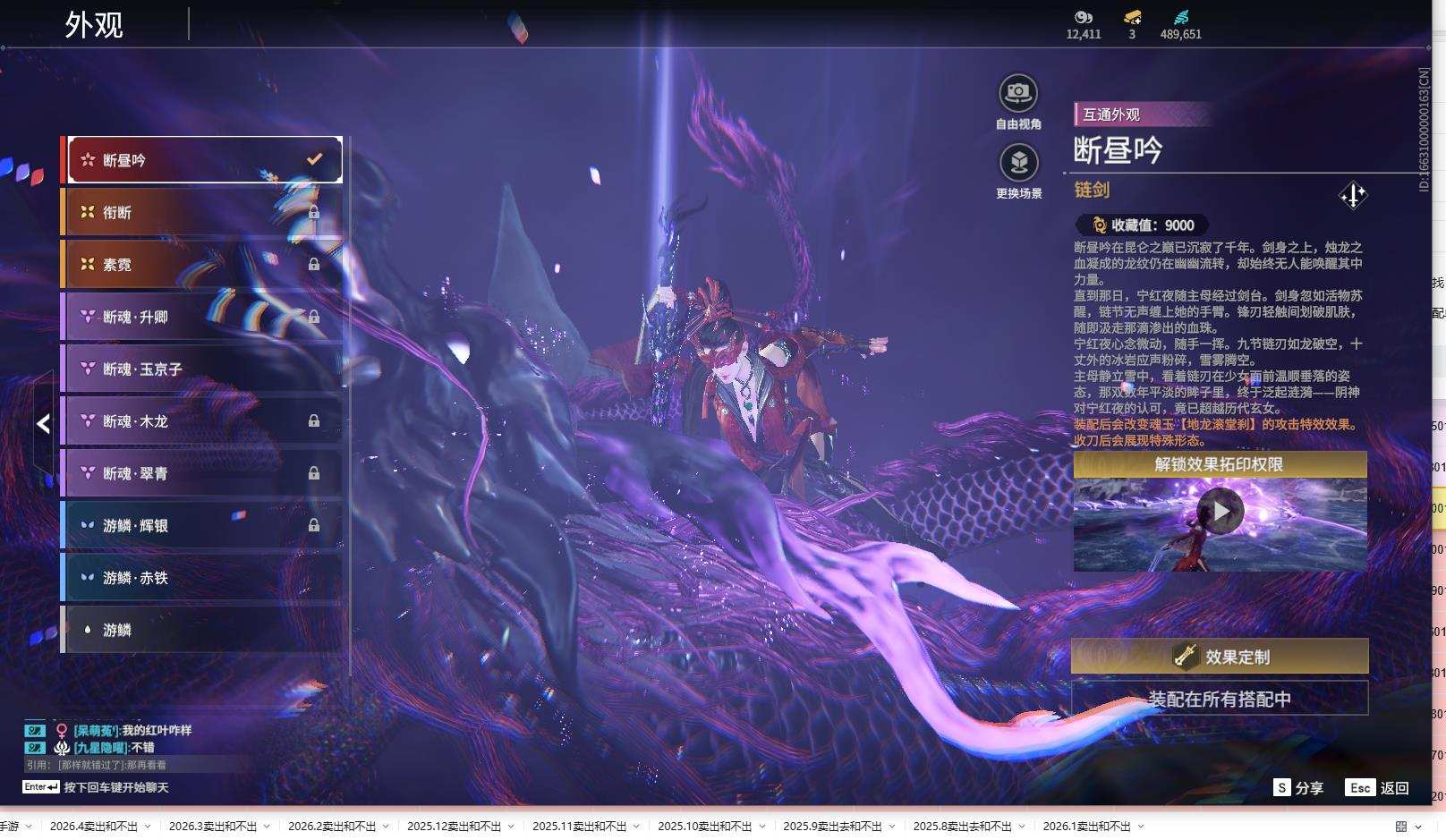This screenshot has width=1446, height=840.
Task: Select the 断魂·翠青 skin row
Action: tap(202, 473)
